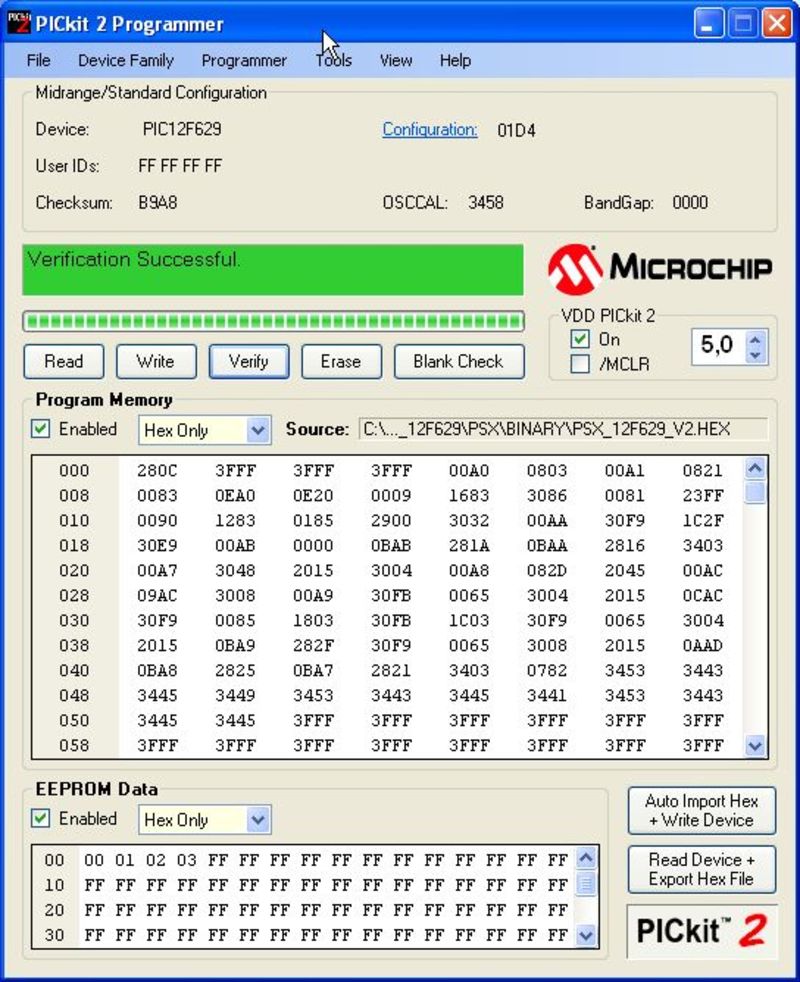Expand EEPROM Data Hex Only dropdown

pos(258,820)
